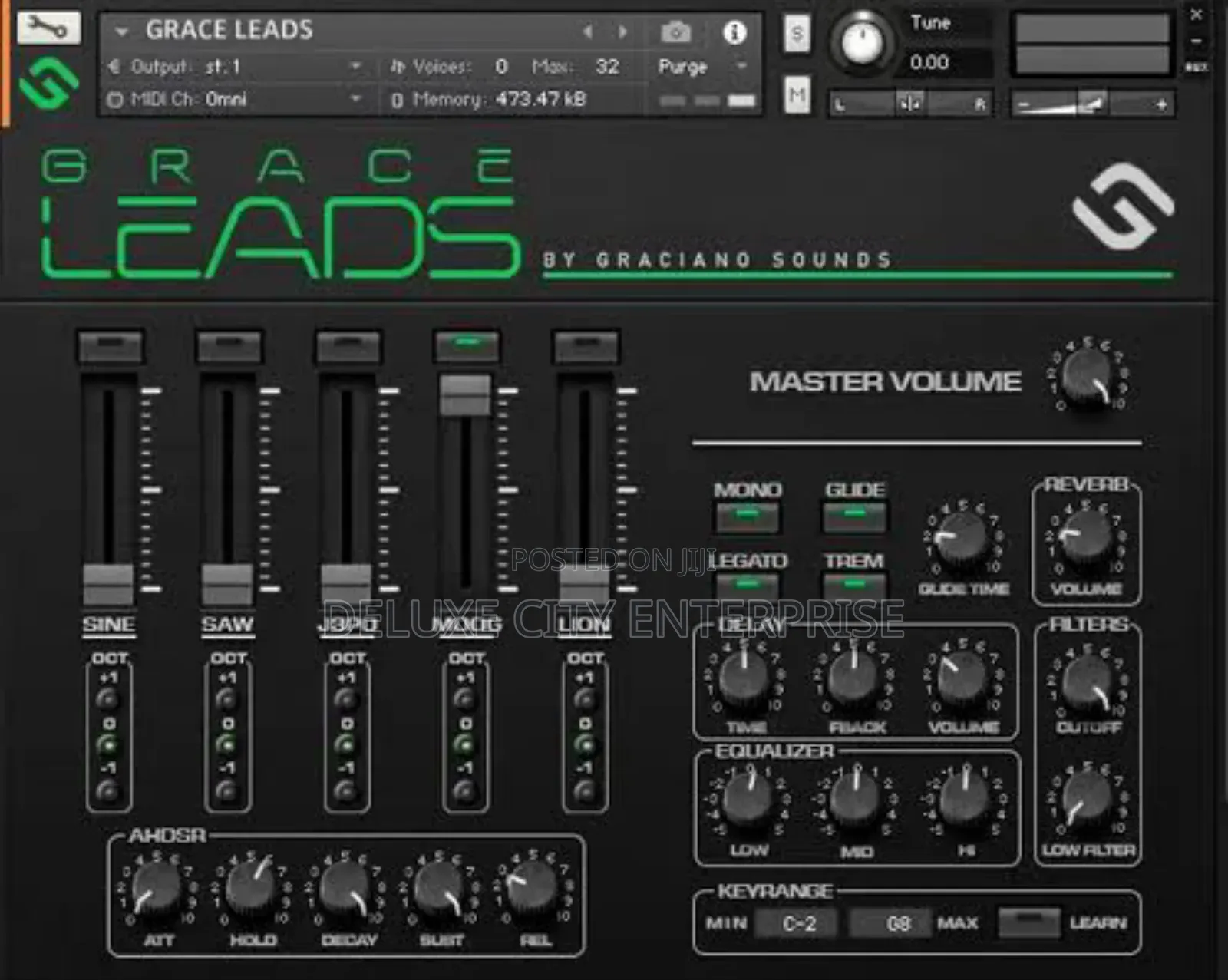The image size is (1228, 980).
Task: Open the instrument info icon
Action: 734,32
